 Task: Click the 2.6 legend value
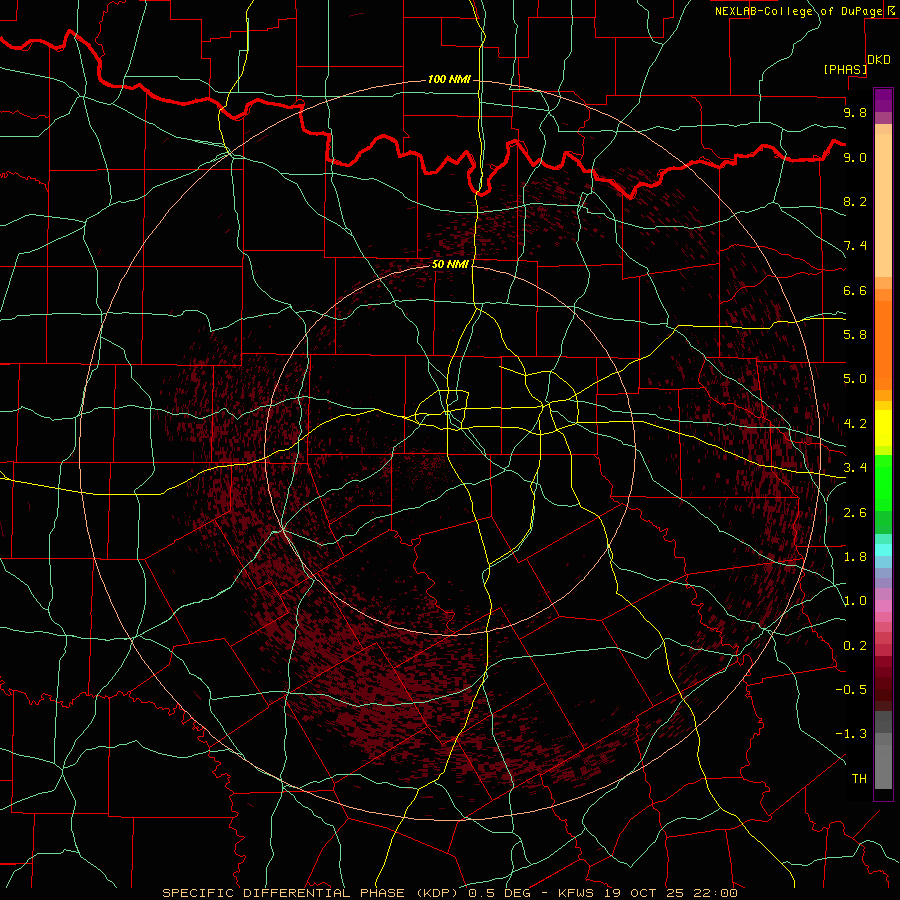(x=855, y=513)
